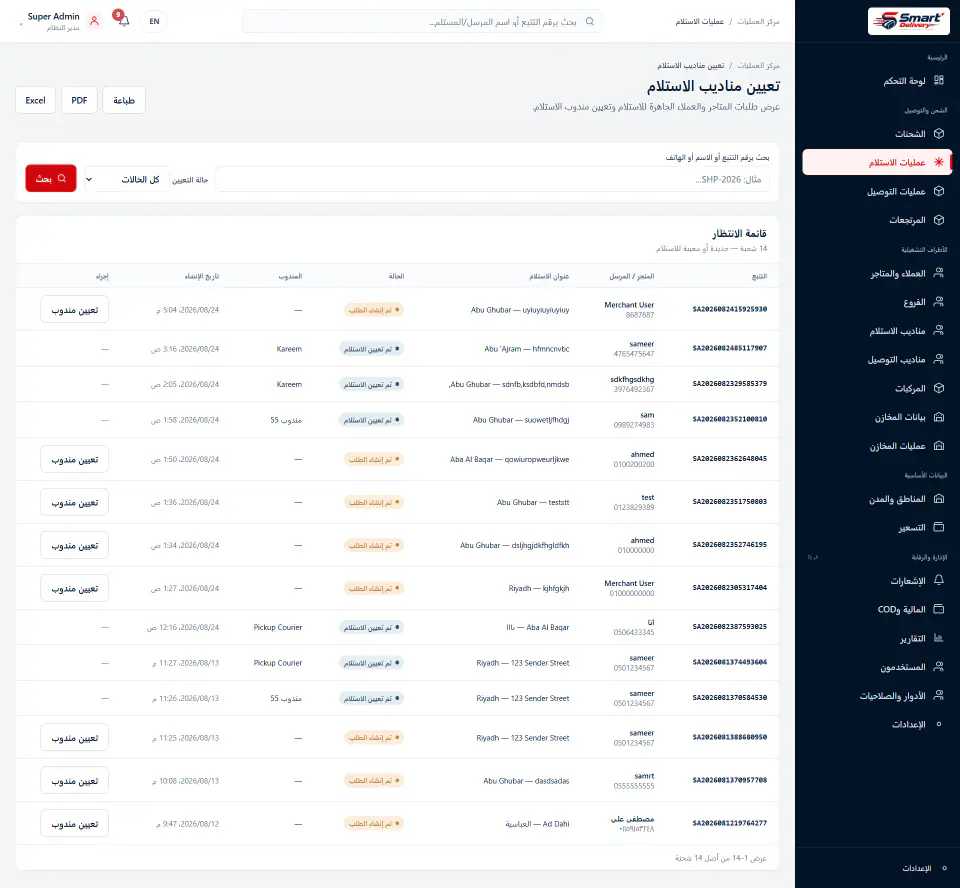Viewport: 960px width, 888px height.
Task: Assign courier for shipment SA202608241592593
Action: [x=75, y=309]
